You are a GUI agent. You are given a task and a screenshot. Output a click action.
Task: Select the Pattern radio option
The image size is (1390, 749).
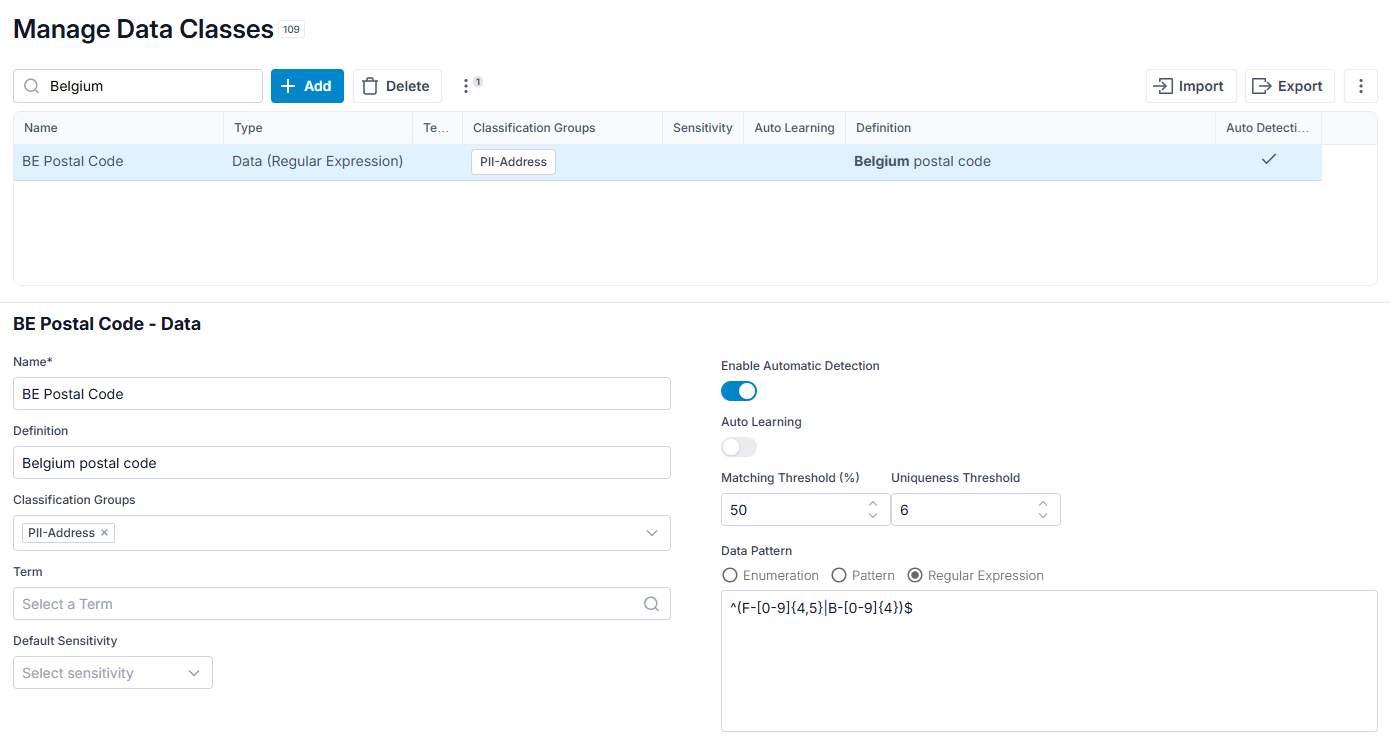tap(839, 576)
